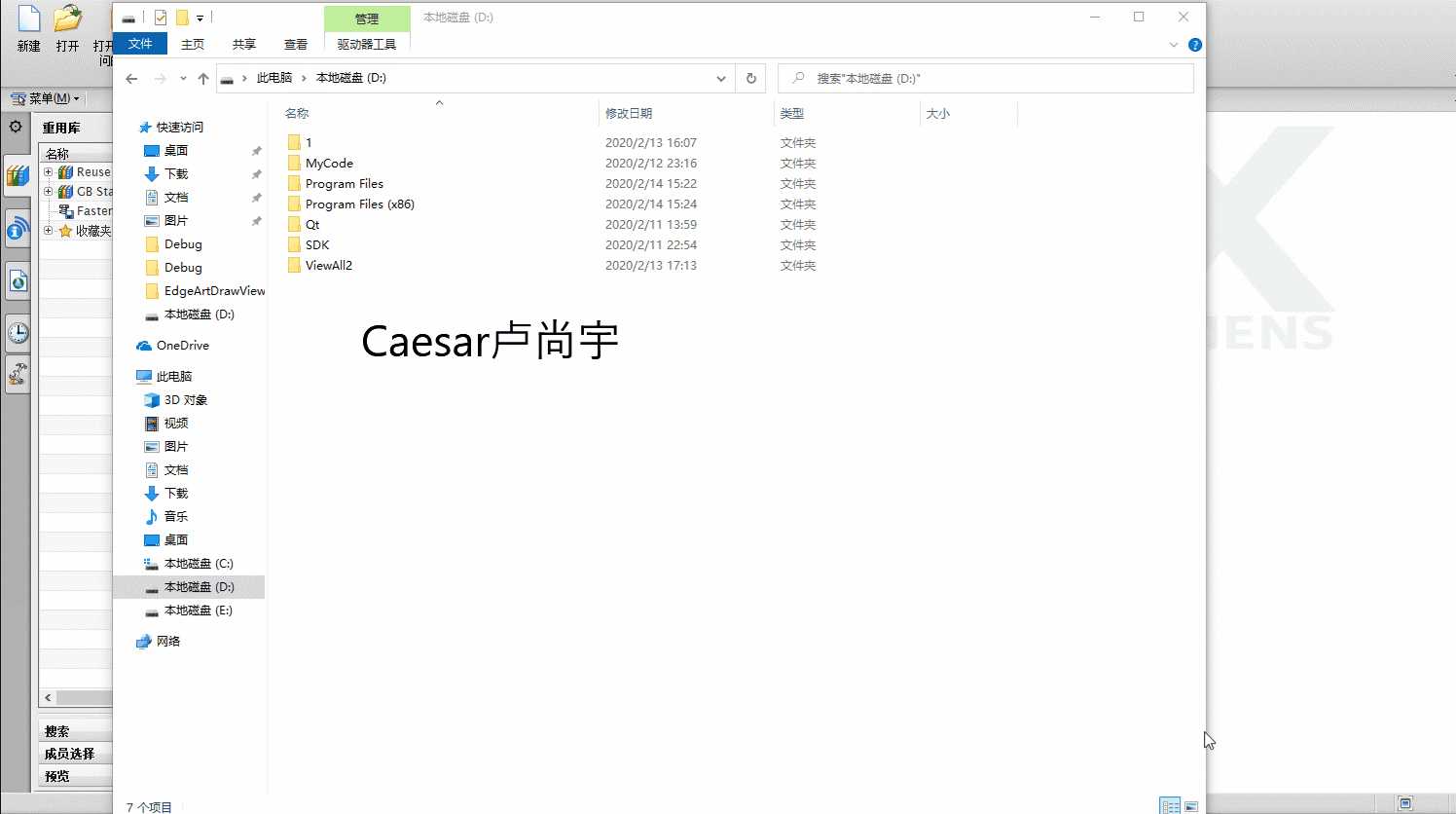Click the 管理 contextual tab header

[x=367, y=18]
